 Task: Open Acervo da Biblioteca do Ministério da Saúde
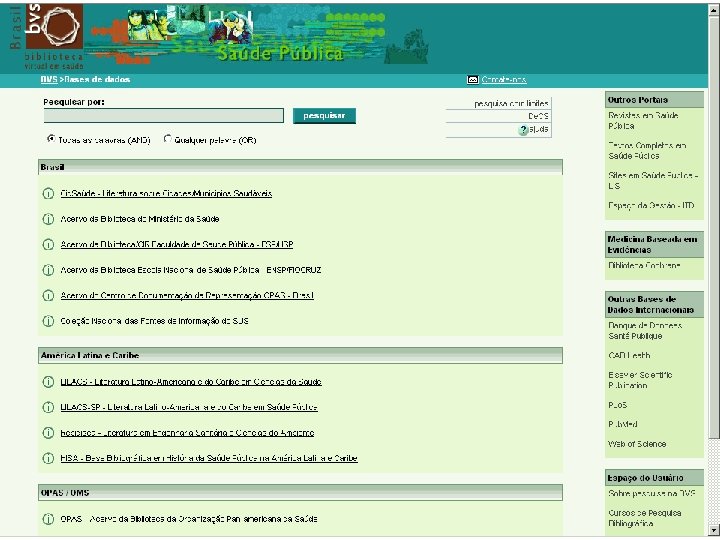[x=140, y=219]
